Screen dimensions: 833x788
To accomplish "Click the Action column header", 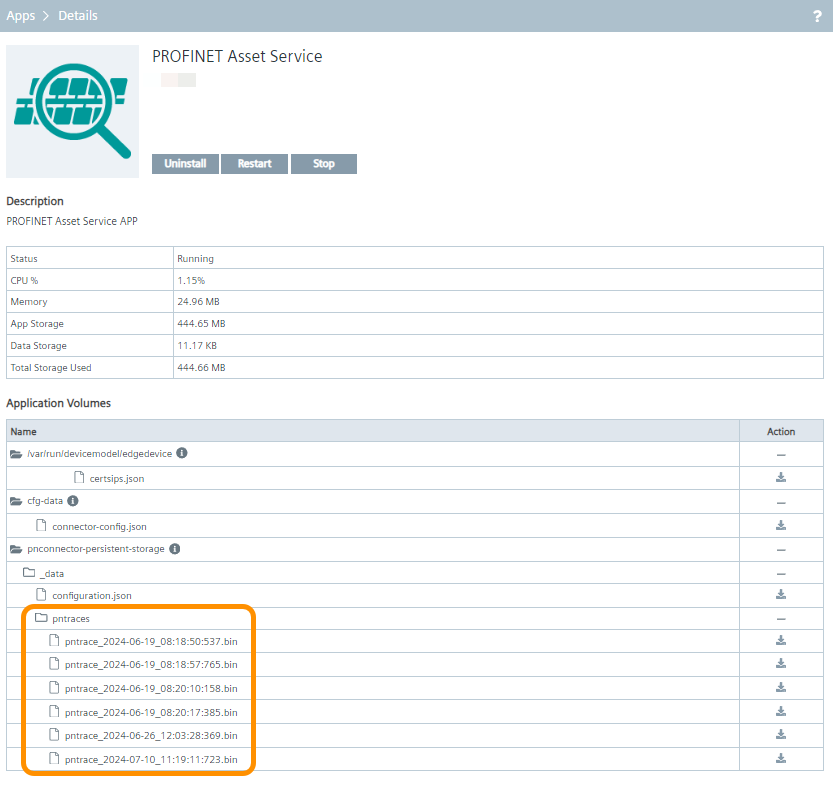I will [781, 432].
